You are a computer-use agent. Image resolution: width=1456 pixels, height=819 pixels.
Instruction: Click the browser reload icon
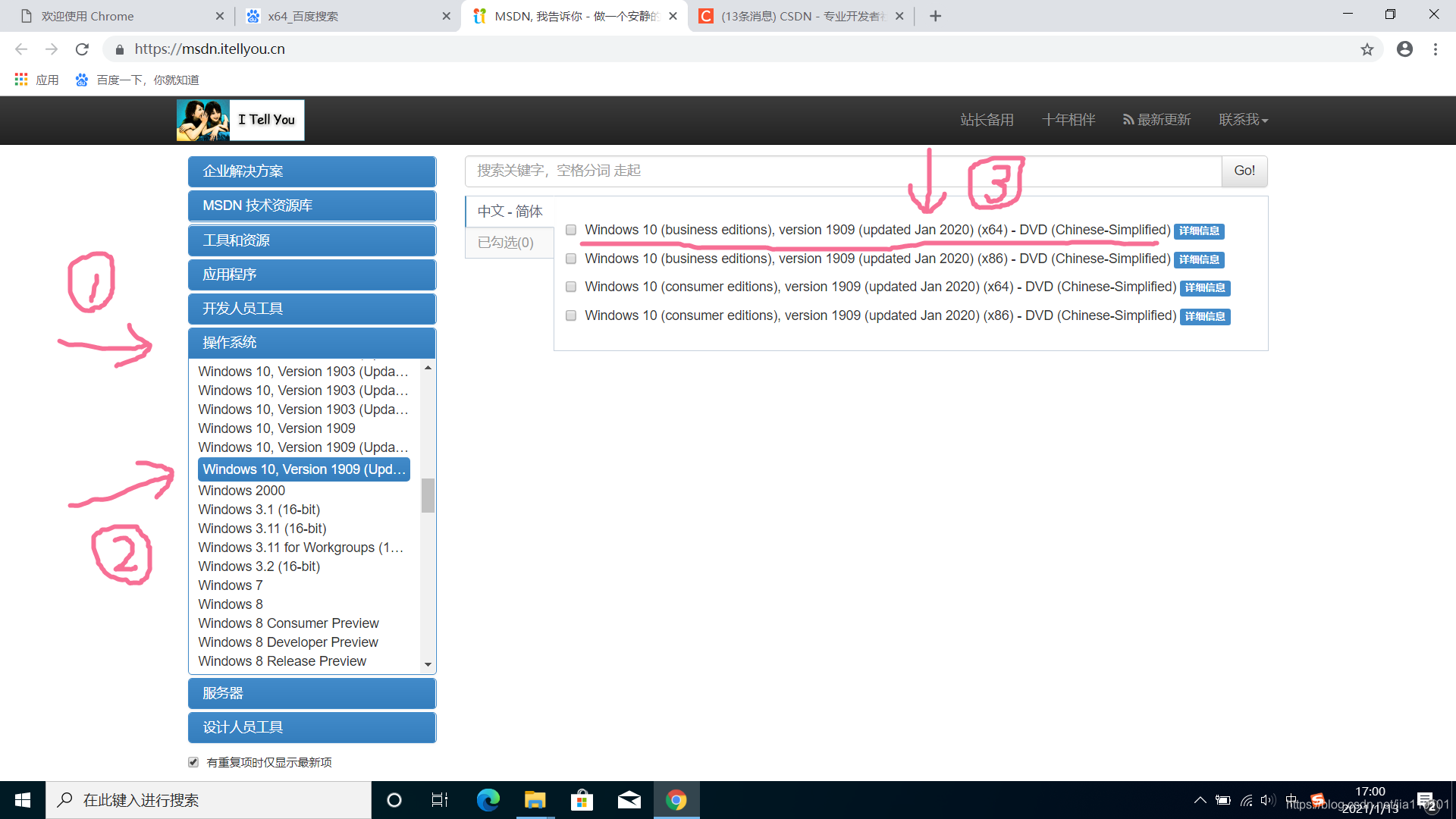tap(82, 49)
